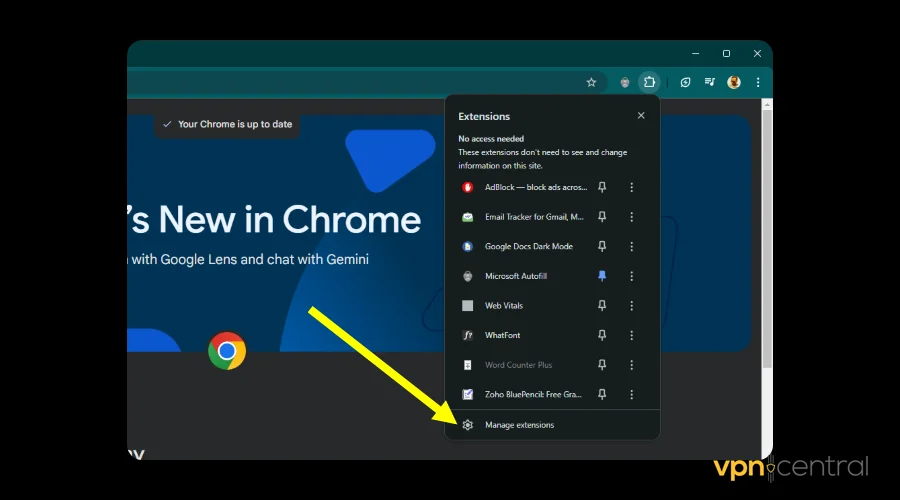Close the Extensions popup

pos(641,115)
